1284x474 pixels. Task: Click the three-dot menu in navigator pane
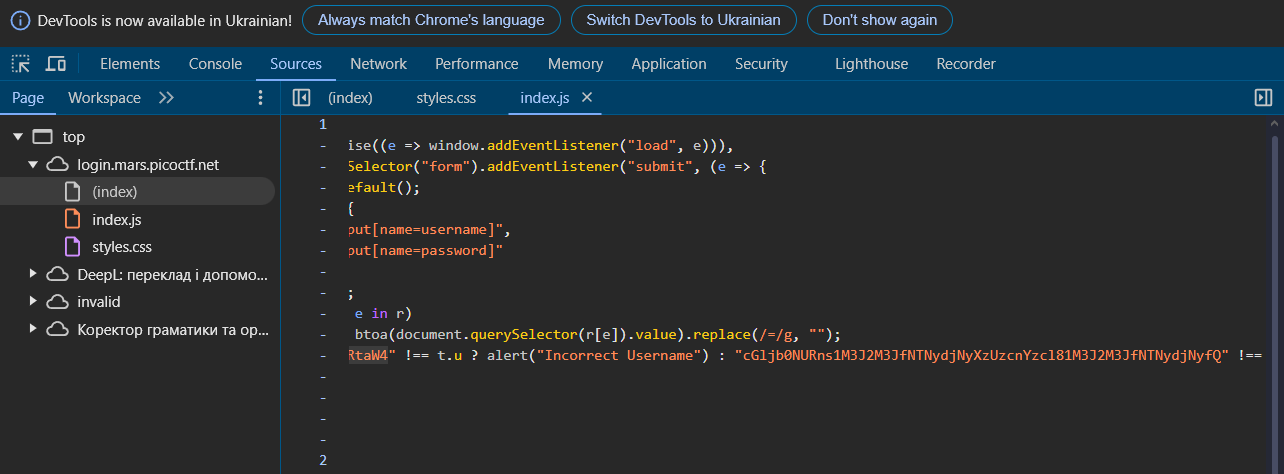point(261,98)
